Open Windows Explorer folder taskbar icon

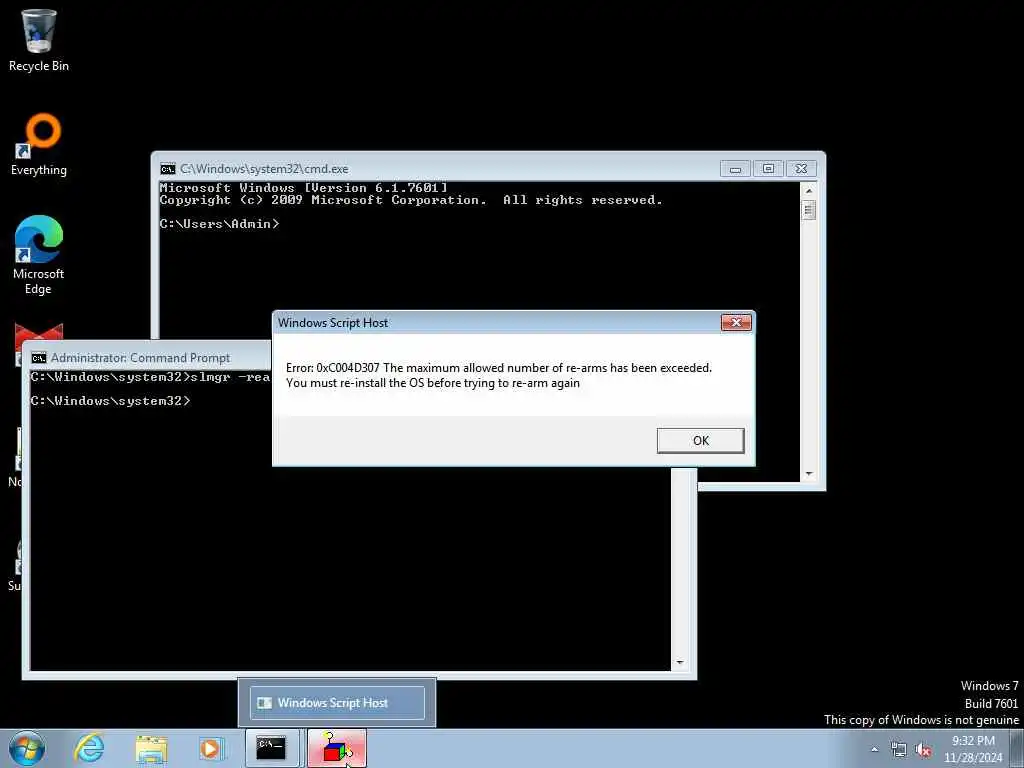152,748
